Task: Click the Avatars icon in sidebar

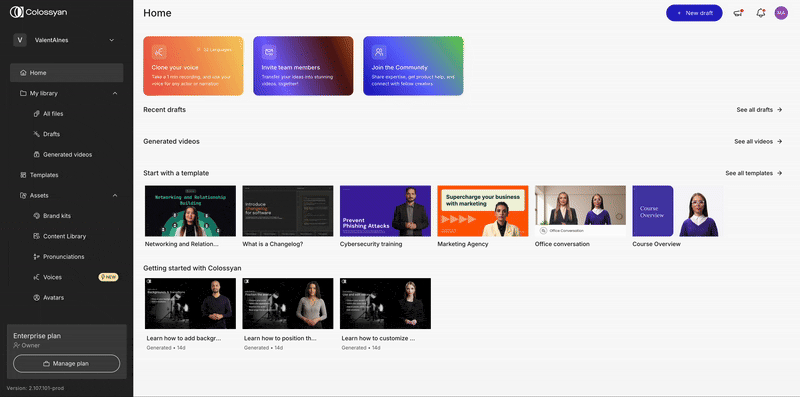Action: (x=36, y=297)
